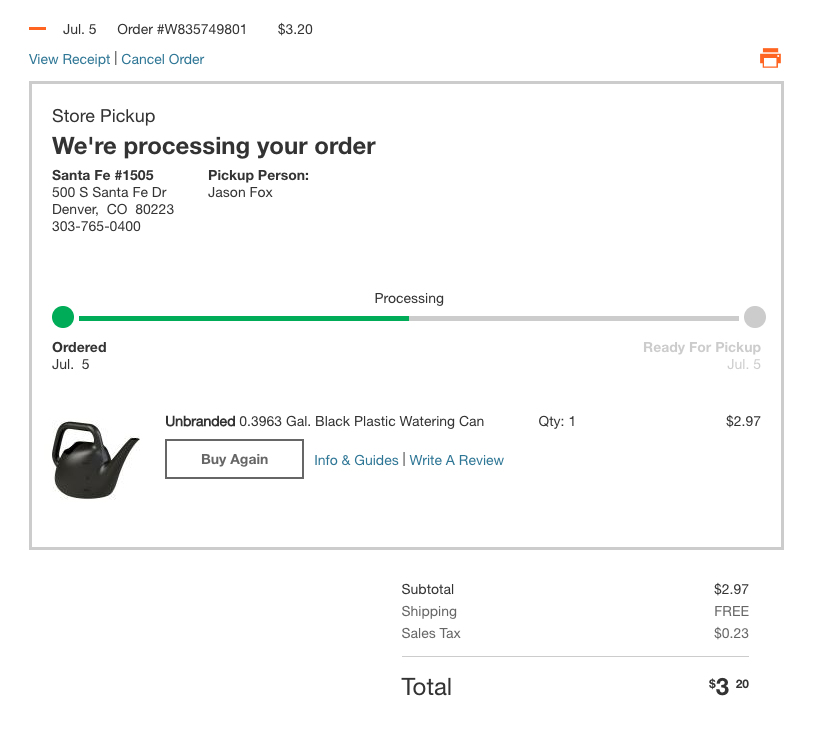Click the gray Ready For Pickup circle
Viewport: 813px width, 731px height.
coord(755,318)
